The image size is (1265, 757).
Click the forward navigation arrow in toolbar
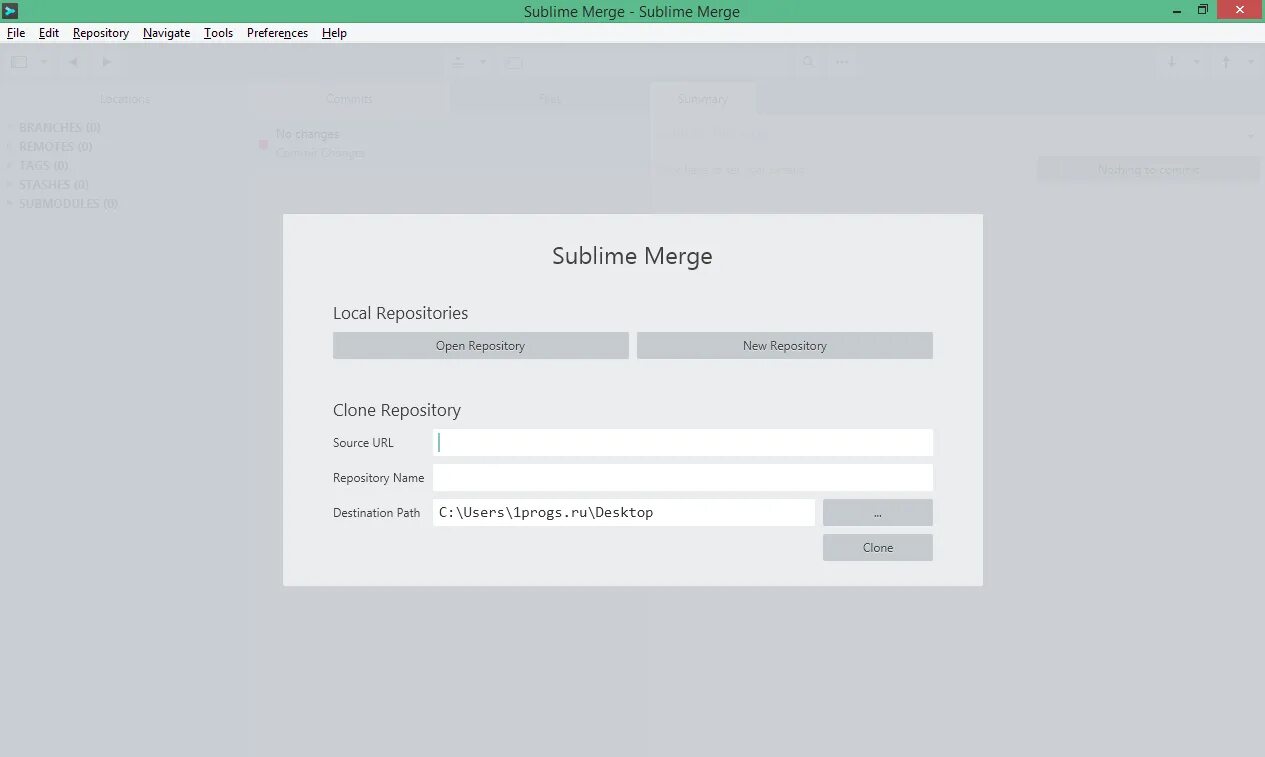point(106,61)
